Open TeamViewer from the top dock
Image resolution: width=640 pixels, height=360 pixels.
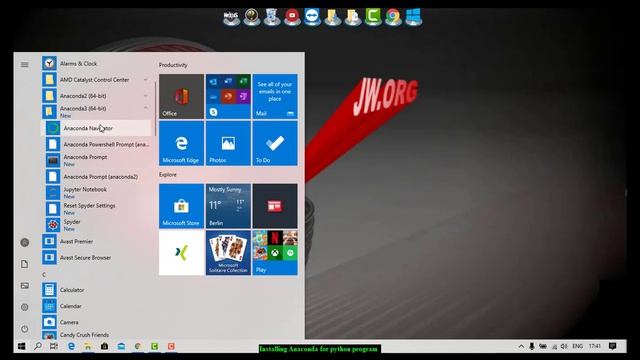[312, 17]
